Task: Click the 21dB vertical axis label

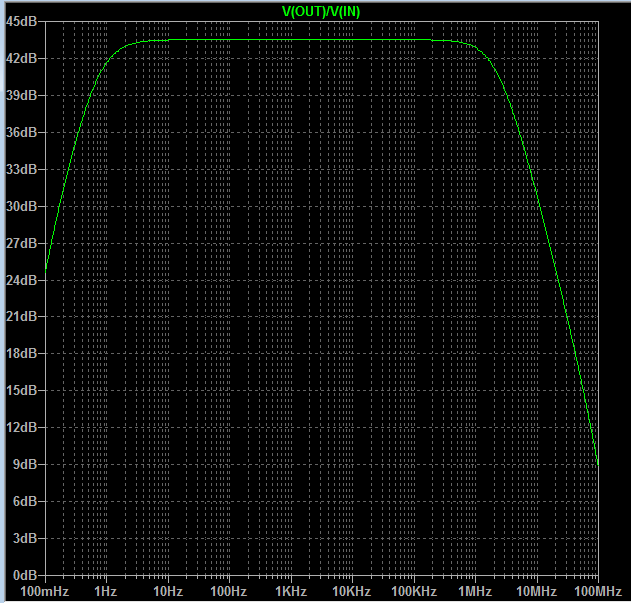Action: coord(21,316)
